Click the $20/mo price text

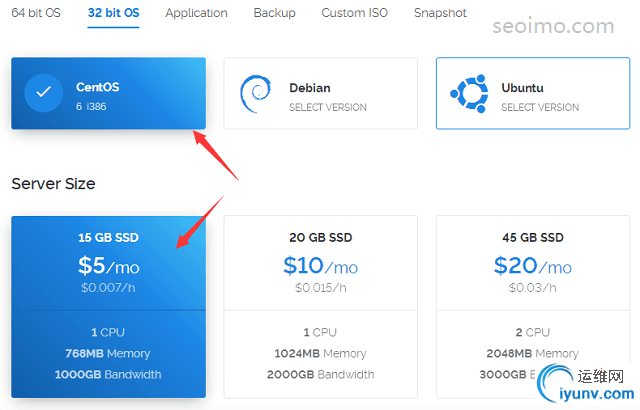pyautogui.click(x=532, y=266)
